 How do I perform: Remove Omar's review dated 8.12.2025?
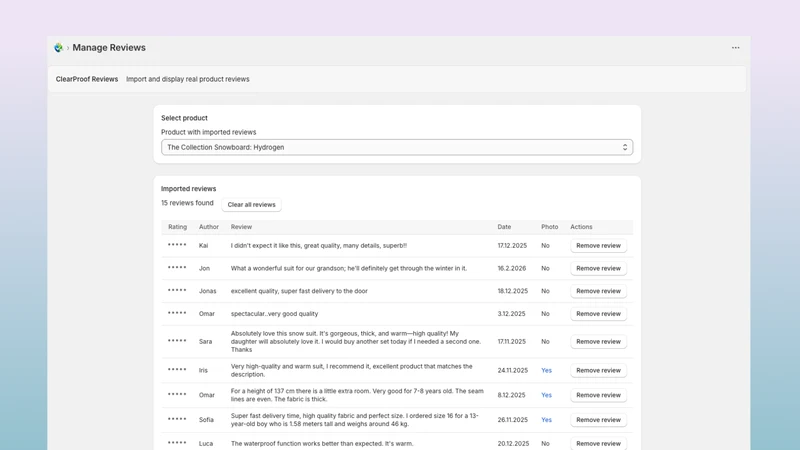click(598, 395)
